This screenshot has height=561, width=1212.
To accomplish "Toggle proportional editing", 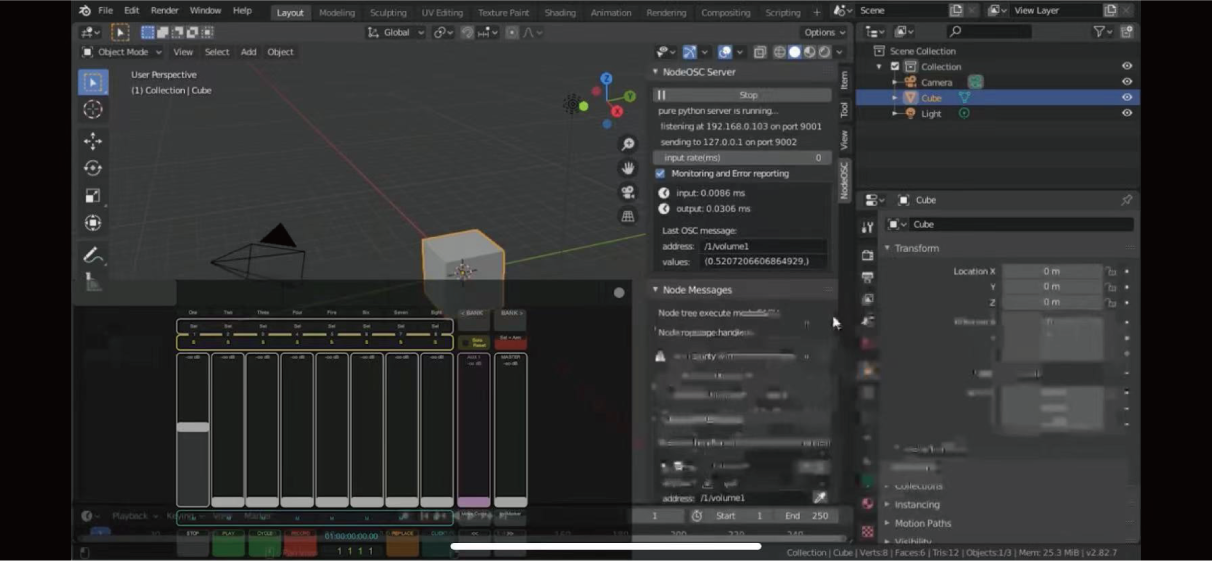I will [x=513, y=32].
